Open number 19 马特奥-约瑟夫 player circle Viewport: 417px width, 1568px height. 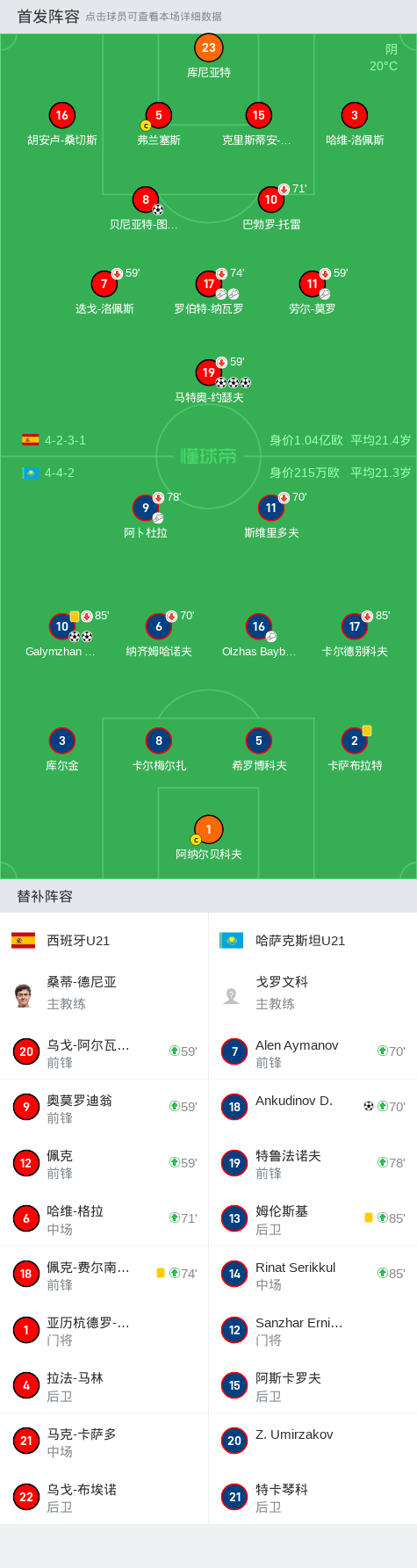pos(208,372)
